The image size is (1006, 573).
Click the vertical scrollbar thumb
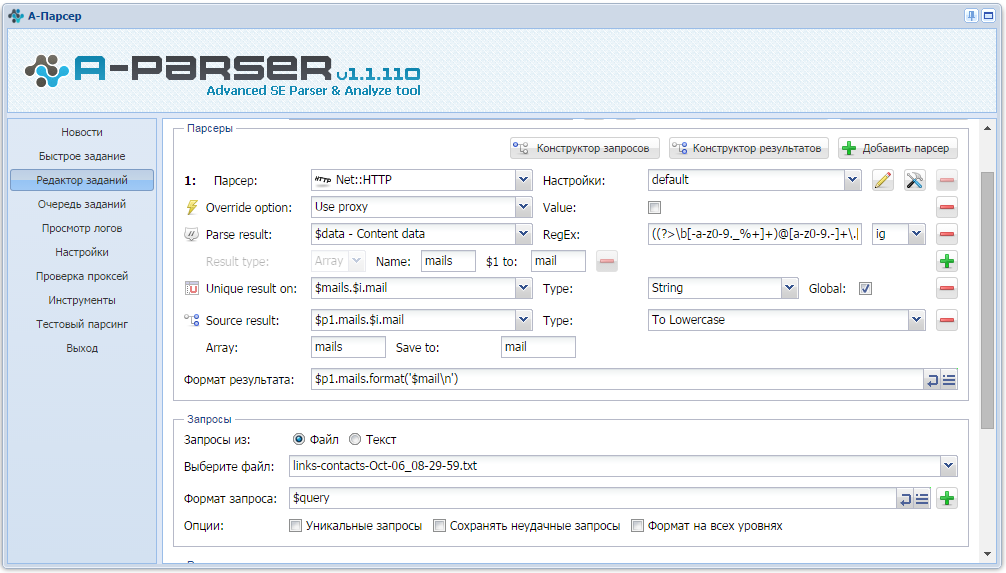[x=987, y=300]
